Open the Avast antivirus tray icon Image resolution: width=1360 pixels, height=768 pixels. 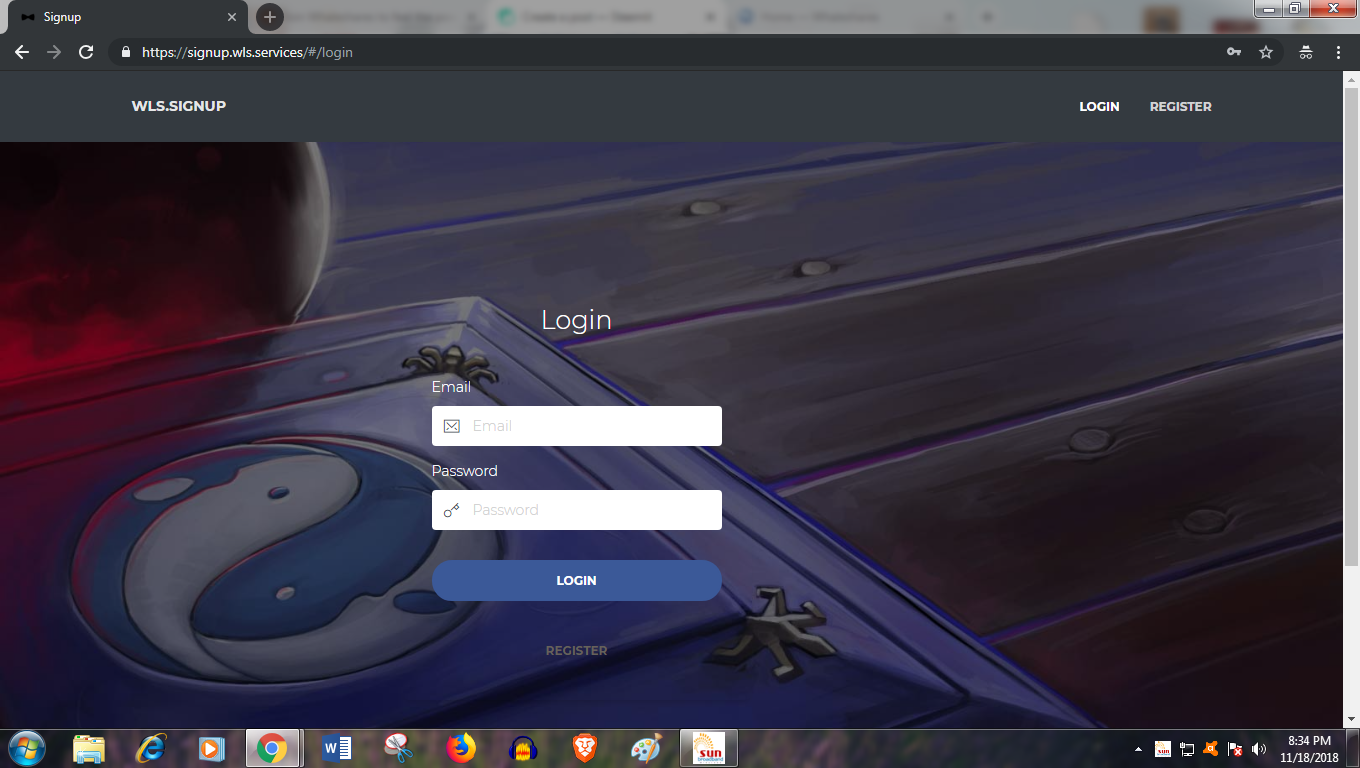[x=1211, y=749]
